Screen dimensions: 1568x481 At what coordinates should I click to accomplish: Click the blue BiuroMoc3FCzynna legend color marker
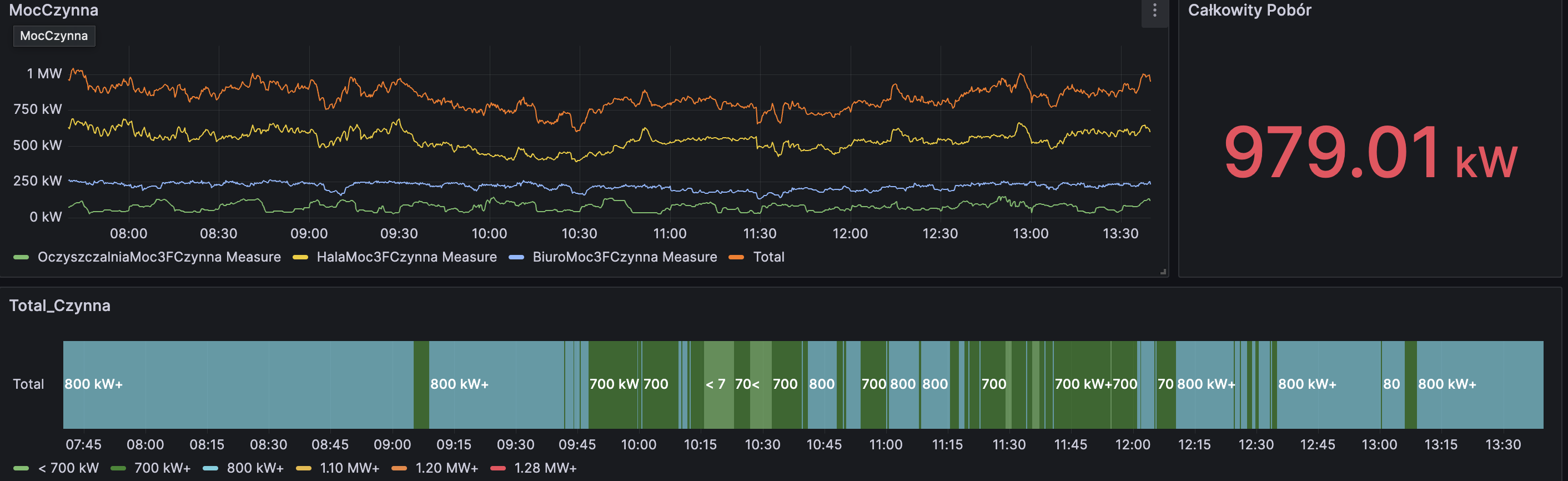(516, 258)
